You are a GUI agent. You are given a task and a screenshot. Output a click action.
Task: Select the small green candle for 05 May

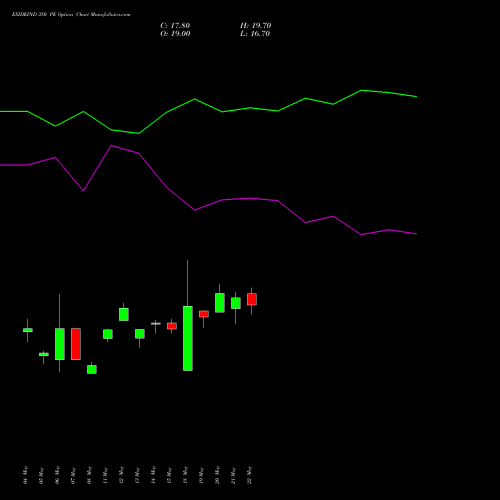coord(44,354)
